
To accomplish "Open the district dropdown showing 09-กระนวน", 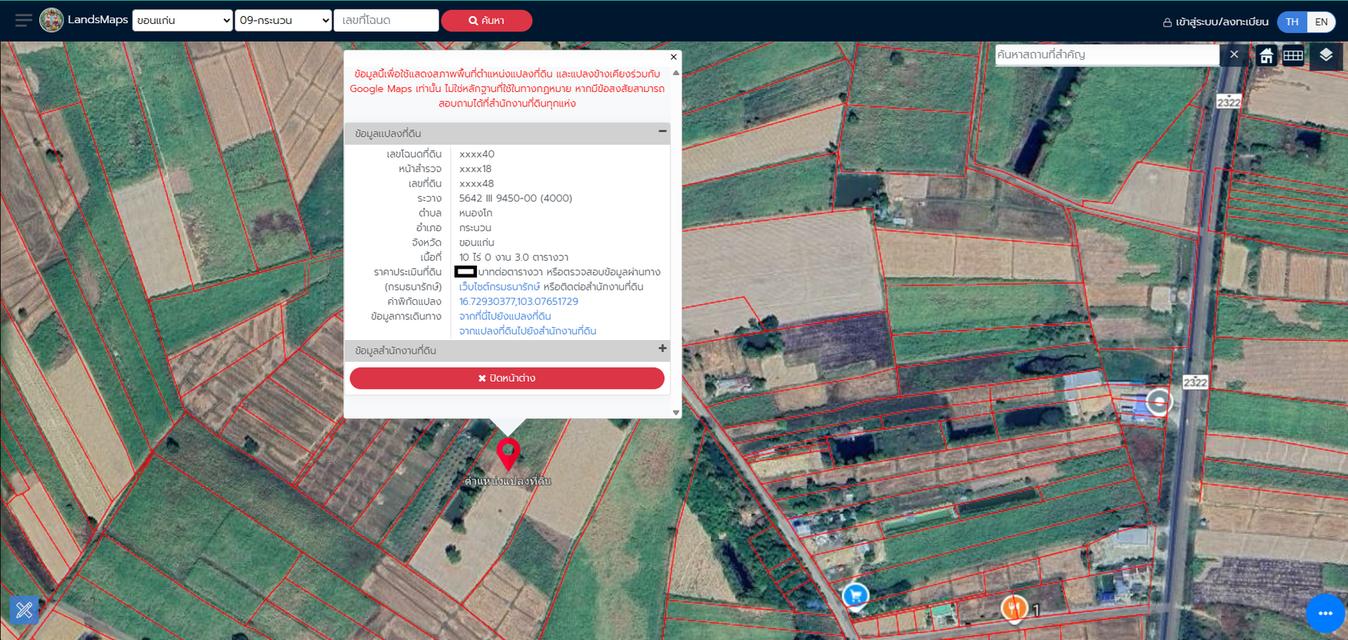I will tap(283, 20).
